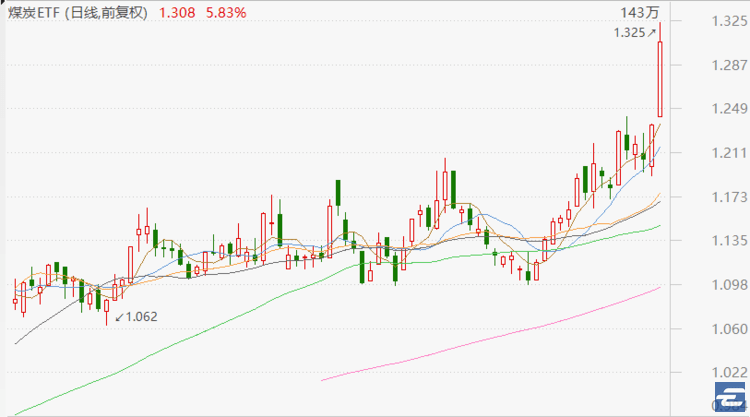Viewport: 750px width, 417px height.
Task: Click the 1.325 axis label
Action: (x=729, y=21)
